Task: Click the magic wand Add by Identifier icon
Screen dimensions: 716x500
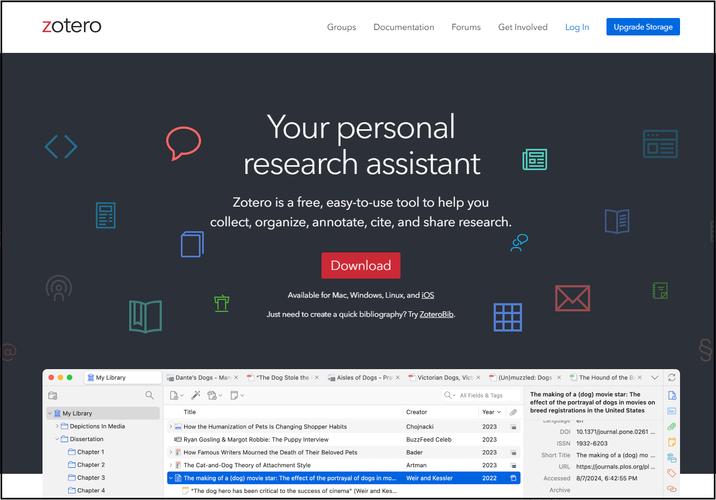Action: tap(195, 395)
